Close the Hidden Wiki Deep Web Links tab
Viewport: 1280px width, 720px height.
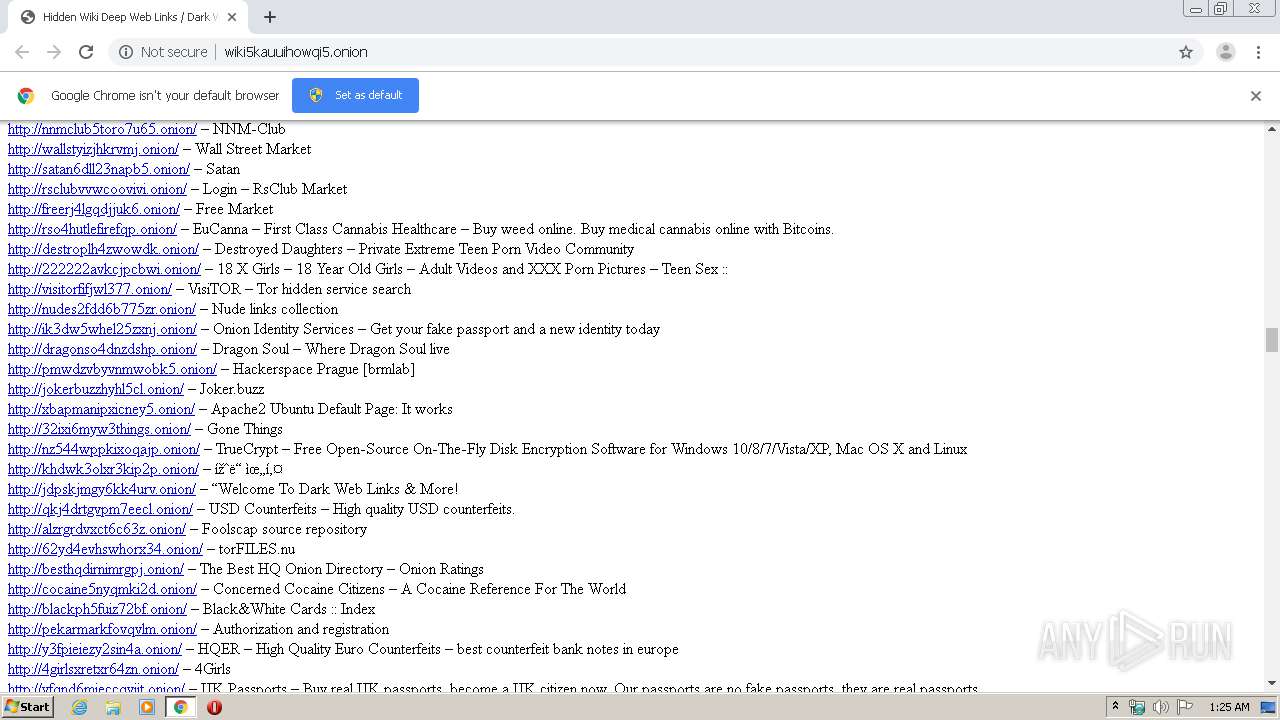[x=232, y=17]
